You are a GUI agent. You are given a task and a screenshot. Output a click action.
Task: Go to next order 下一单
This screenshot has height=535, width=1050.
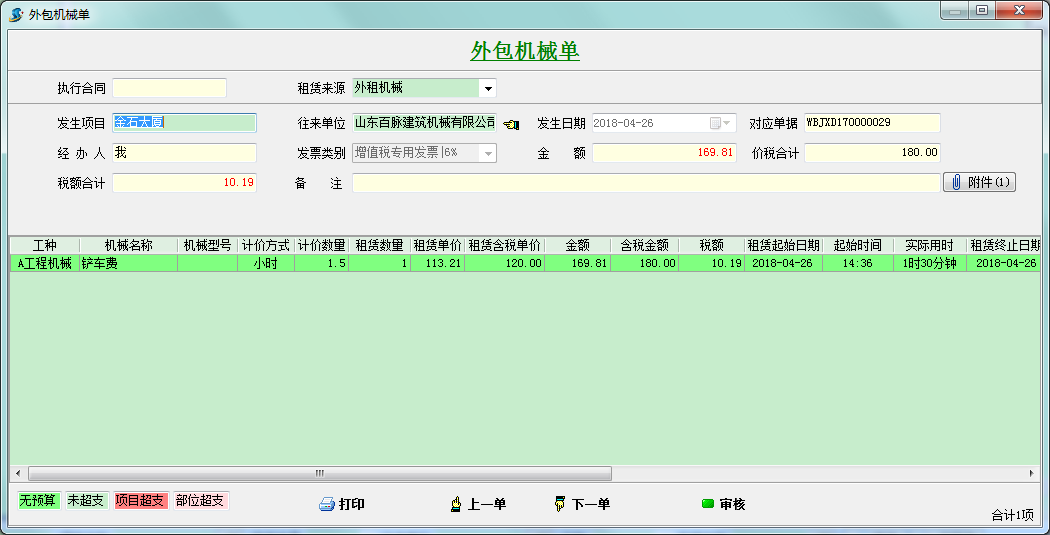583,504
